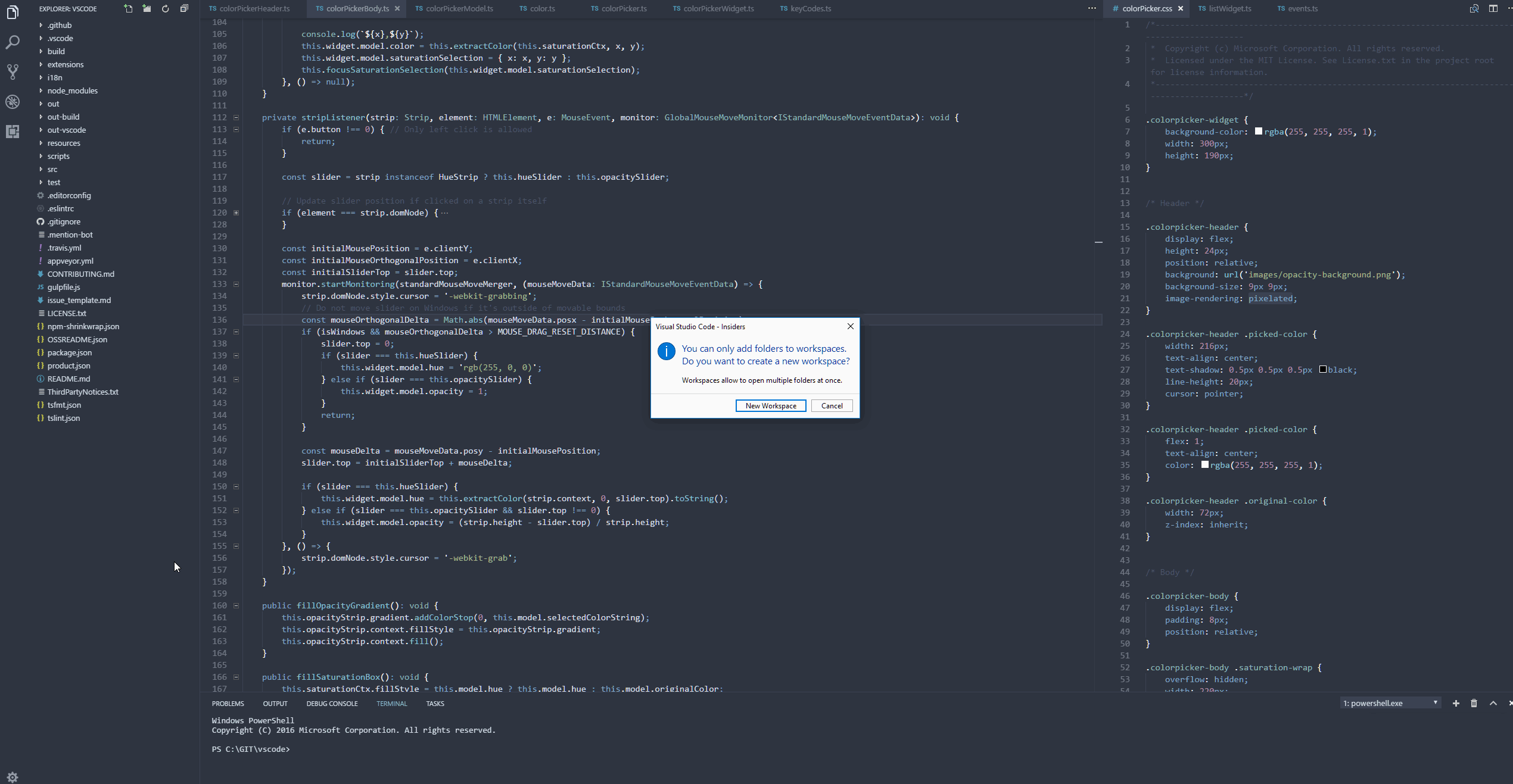The height and width of the screenshot is (784, 1513).
Task: Split the editor using the top-right icon
Action: pos(1493,8)
